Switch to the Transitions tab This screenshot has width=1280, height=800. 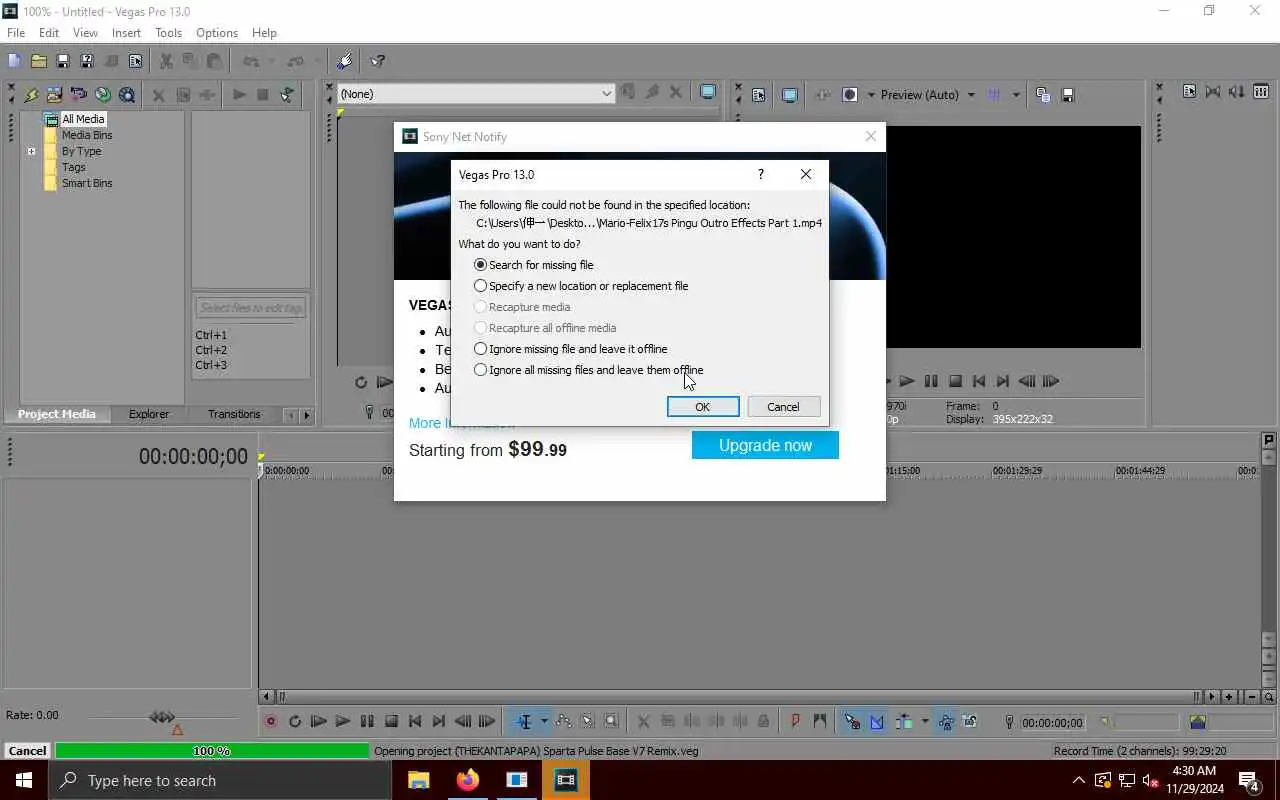click(x=234, y=414)
